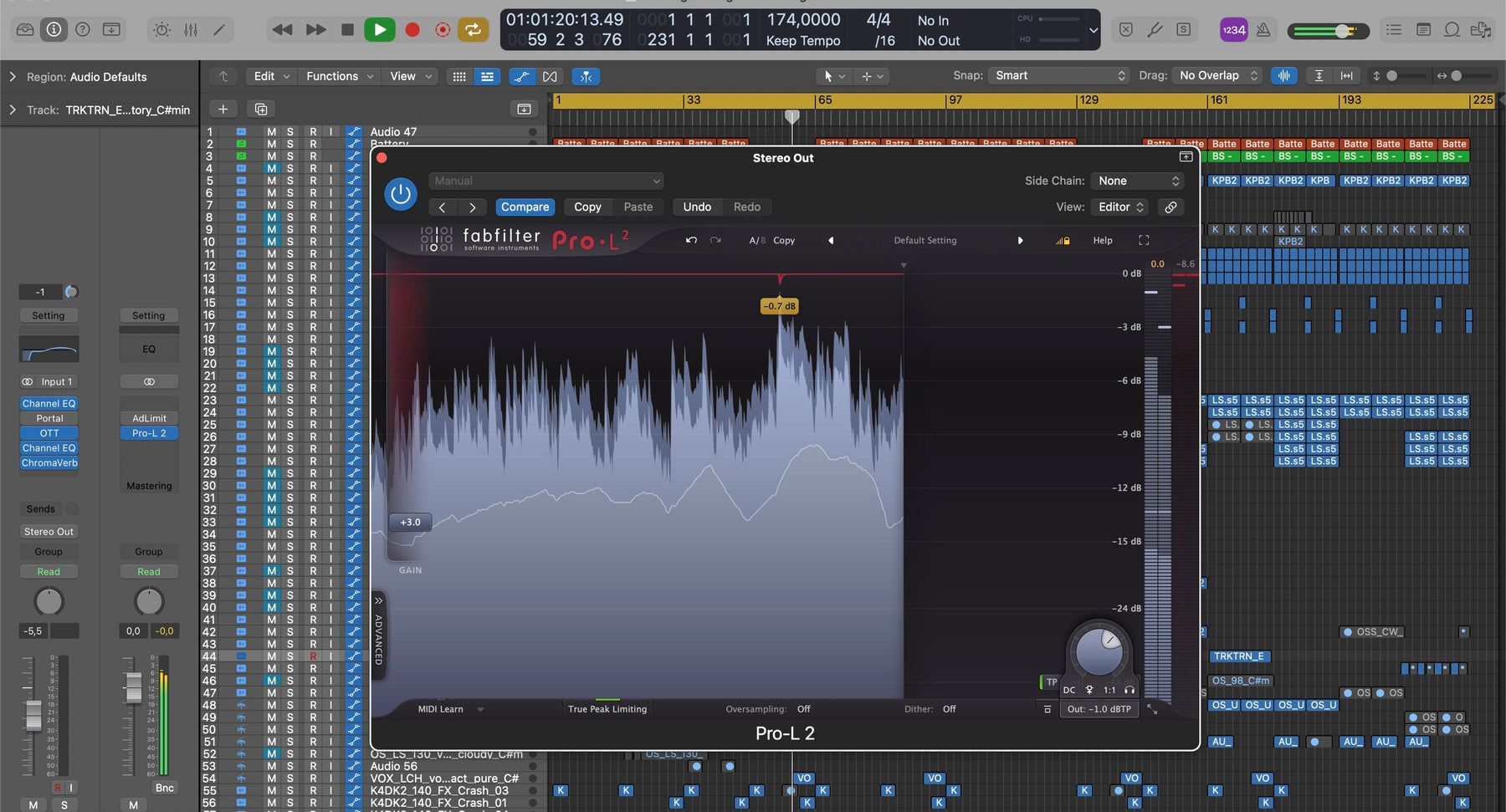Click the Cycle loop button
Image resolution: width=1506 pixels, height=812 pixels.
click(473, 30)
